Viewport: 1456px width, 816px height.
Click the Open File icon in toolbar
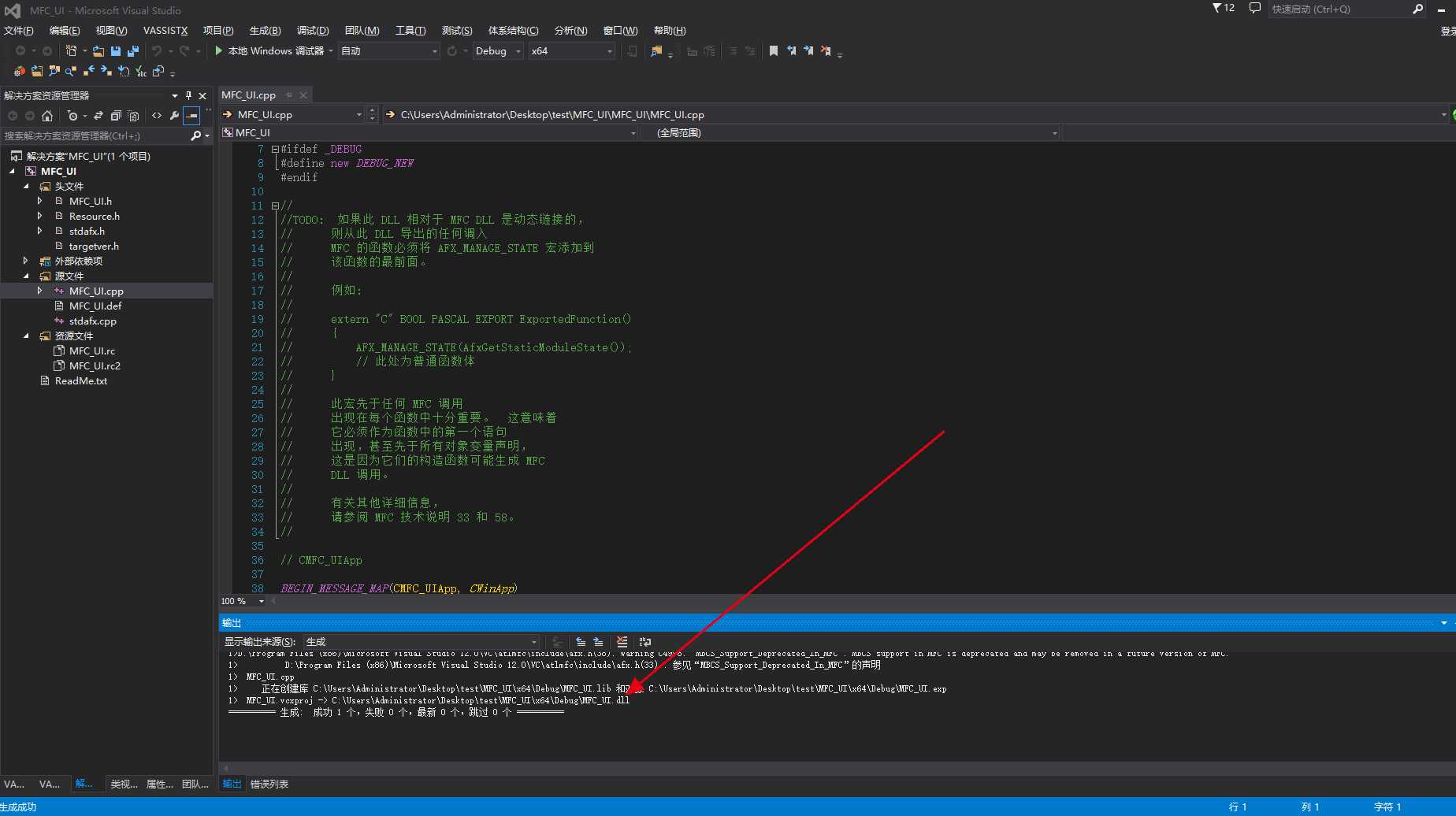98,50
